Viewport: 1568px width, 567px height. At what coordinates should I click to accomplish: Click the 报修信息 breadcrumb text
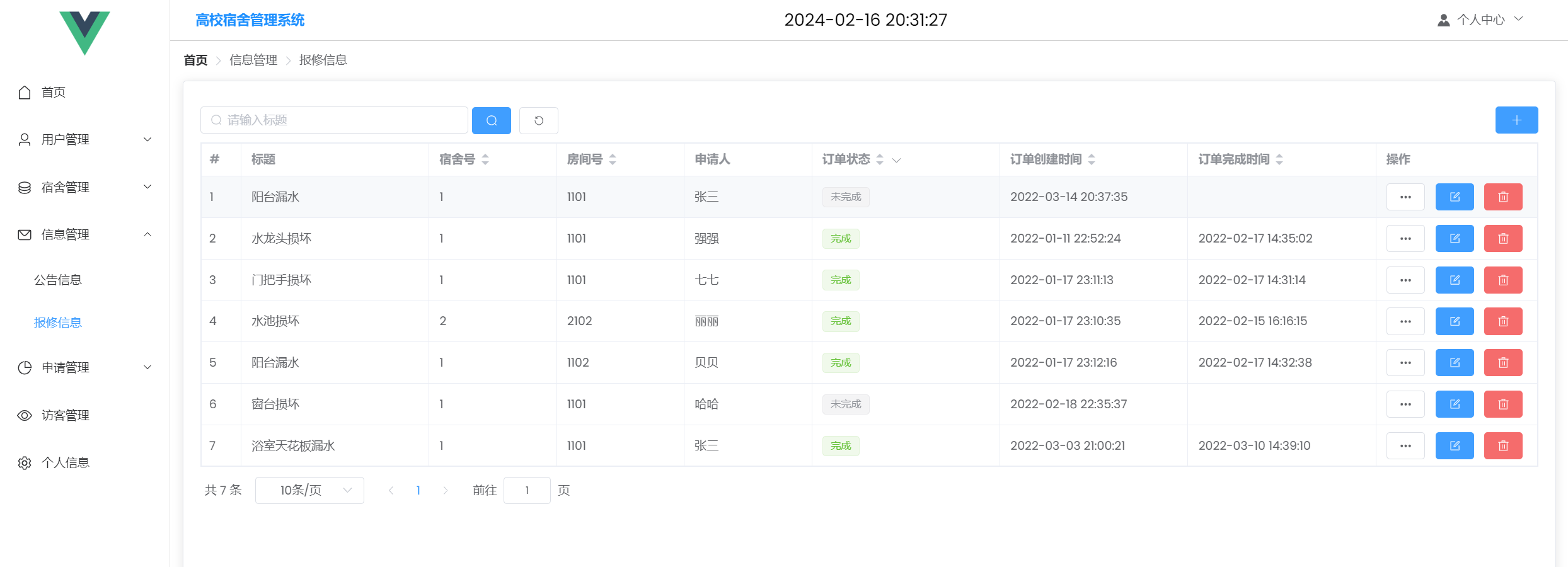[x=323, y=60]
